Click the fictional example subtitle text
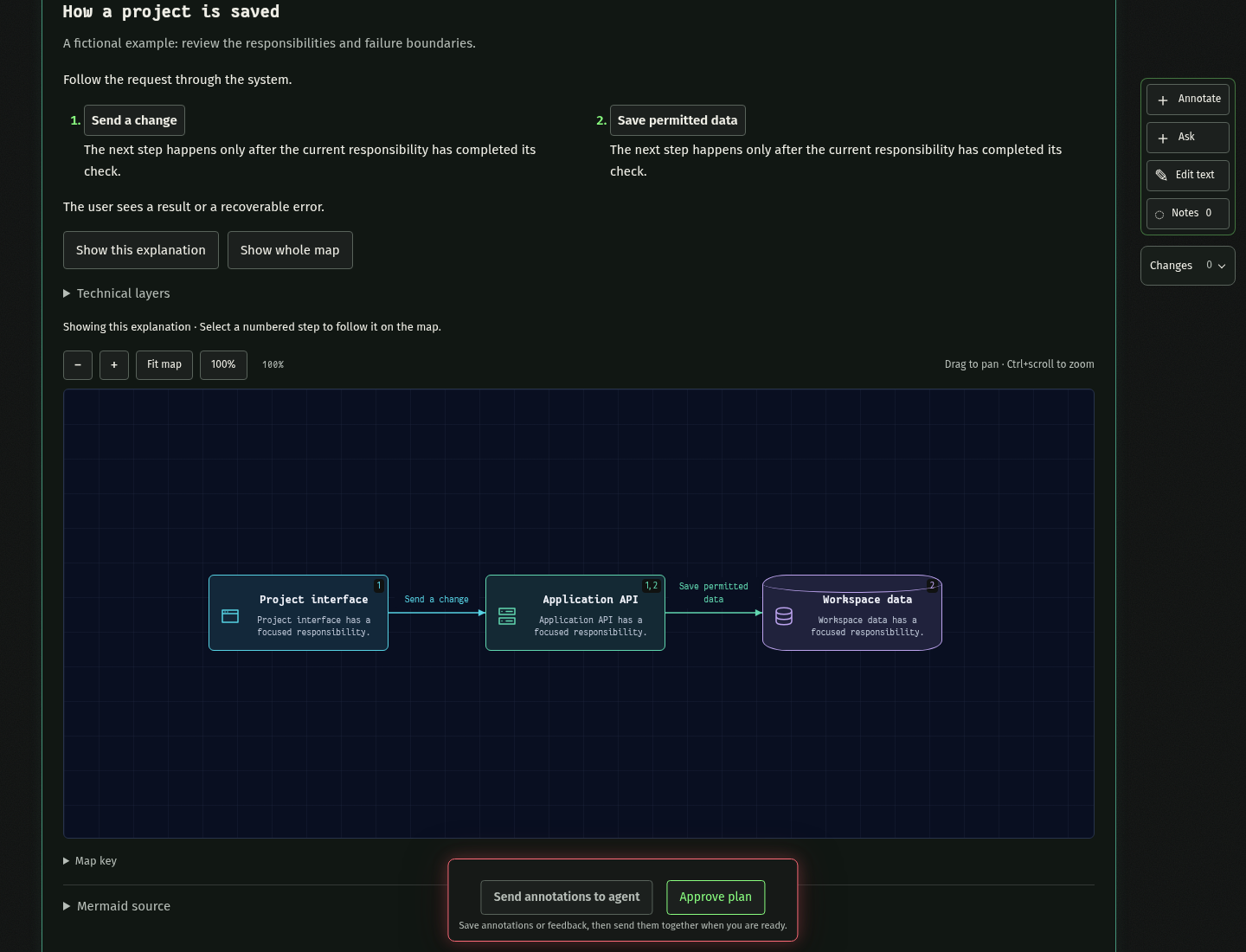This screenshot has height=952, width=1246. tap(269, 43)
